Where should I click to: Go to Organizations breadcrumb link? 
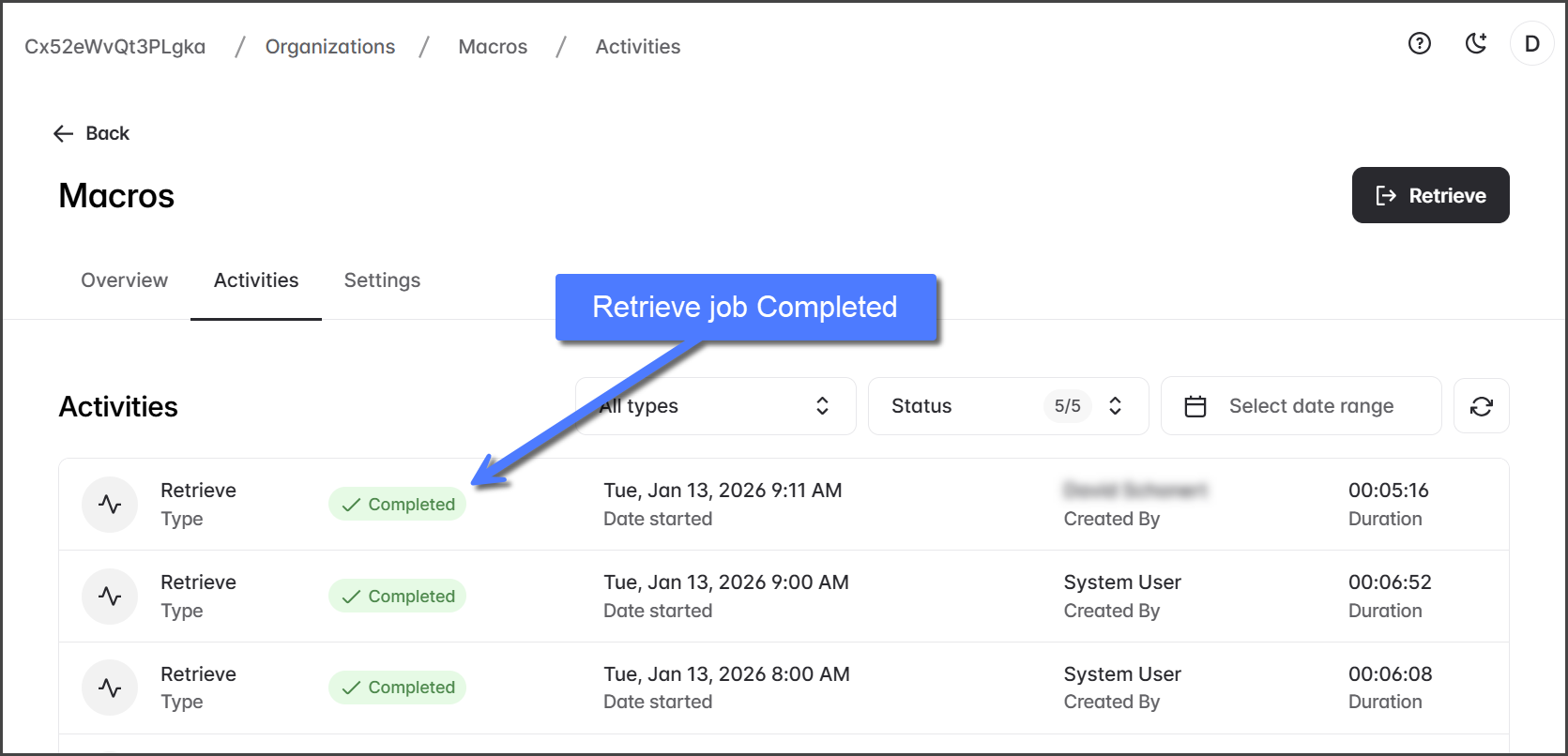330,47
